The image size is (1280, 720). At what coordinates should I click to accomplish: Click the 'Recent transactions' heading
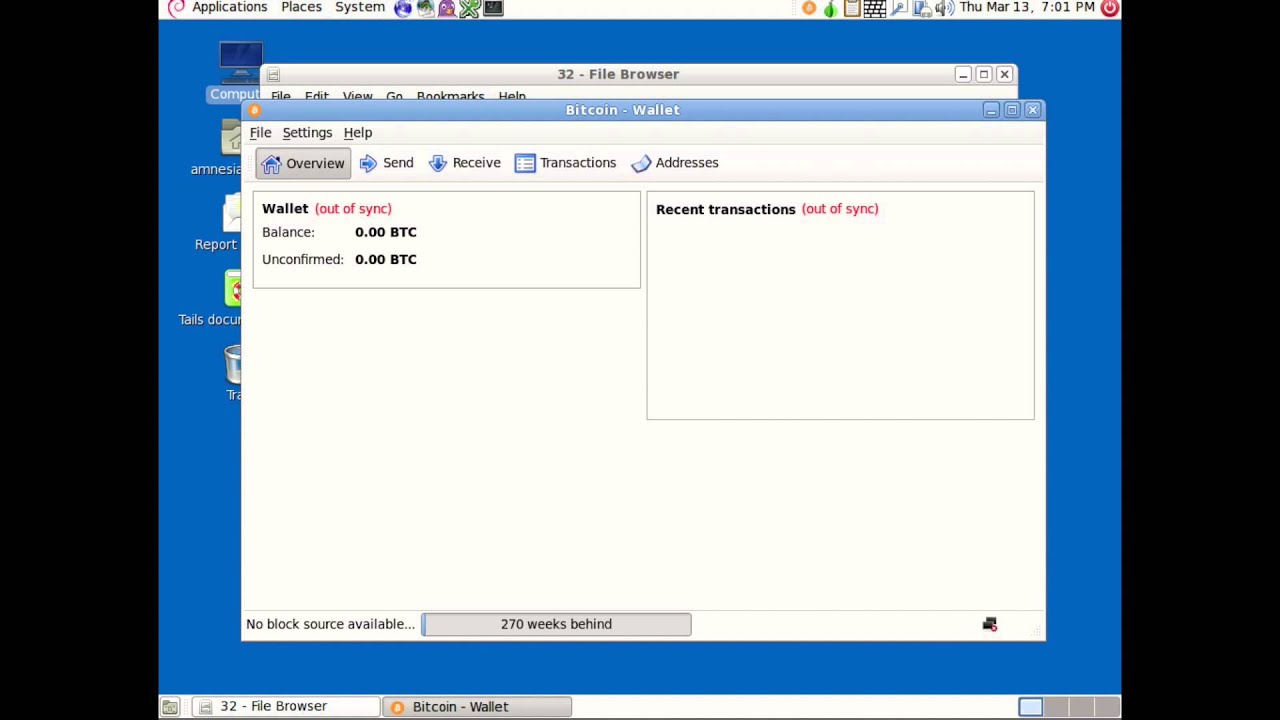point(726,209)
